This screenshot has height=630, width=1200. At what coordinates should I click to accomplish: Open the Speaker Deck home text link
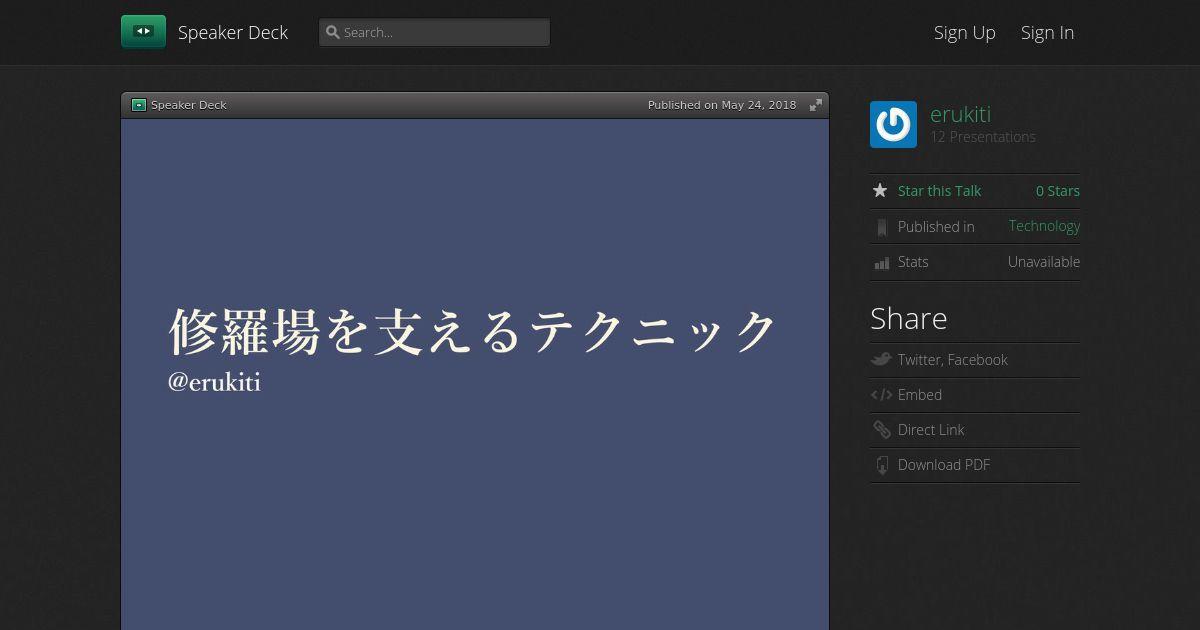pyautogui.click(x=233, y=32)
